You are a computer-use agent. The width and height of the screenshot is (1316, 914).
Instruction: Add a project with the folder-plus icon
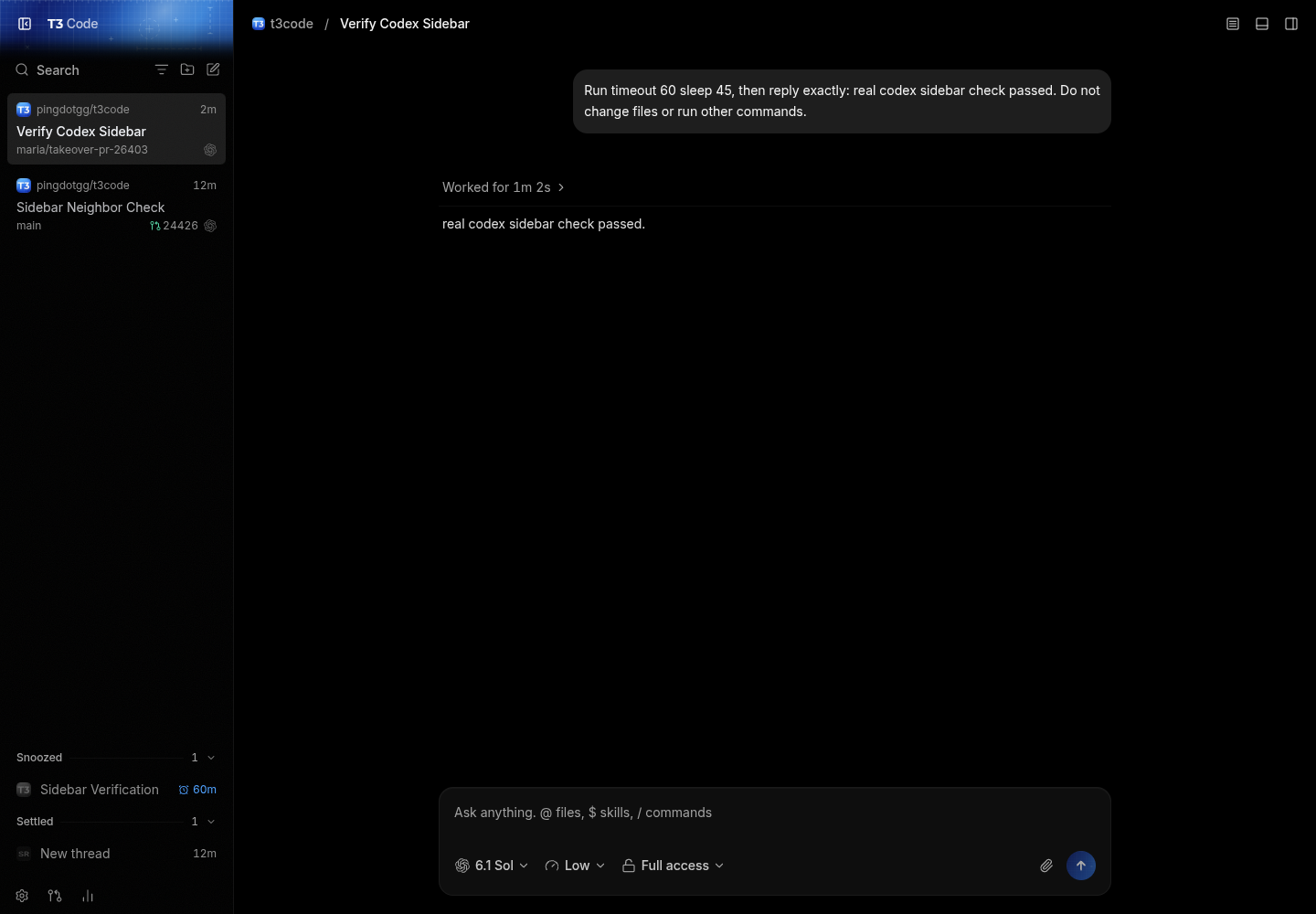point(187,69)
